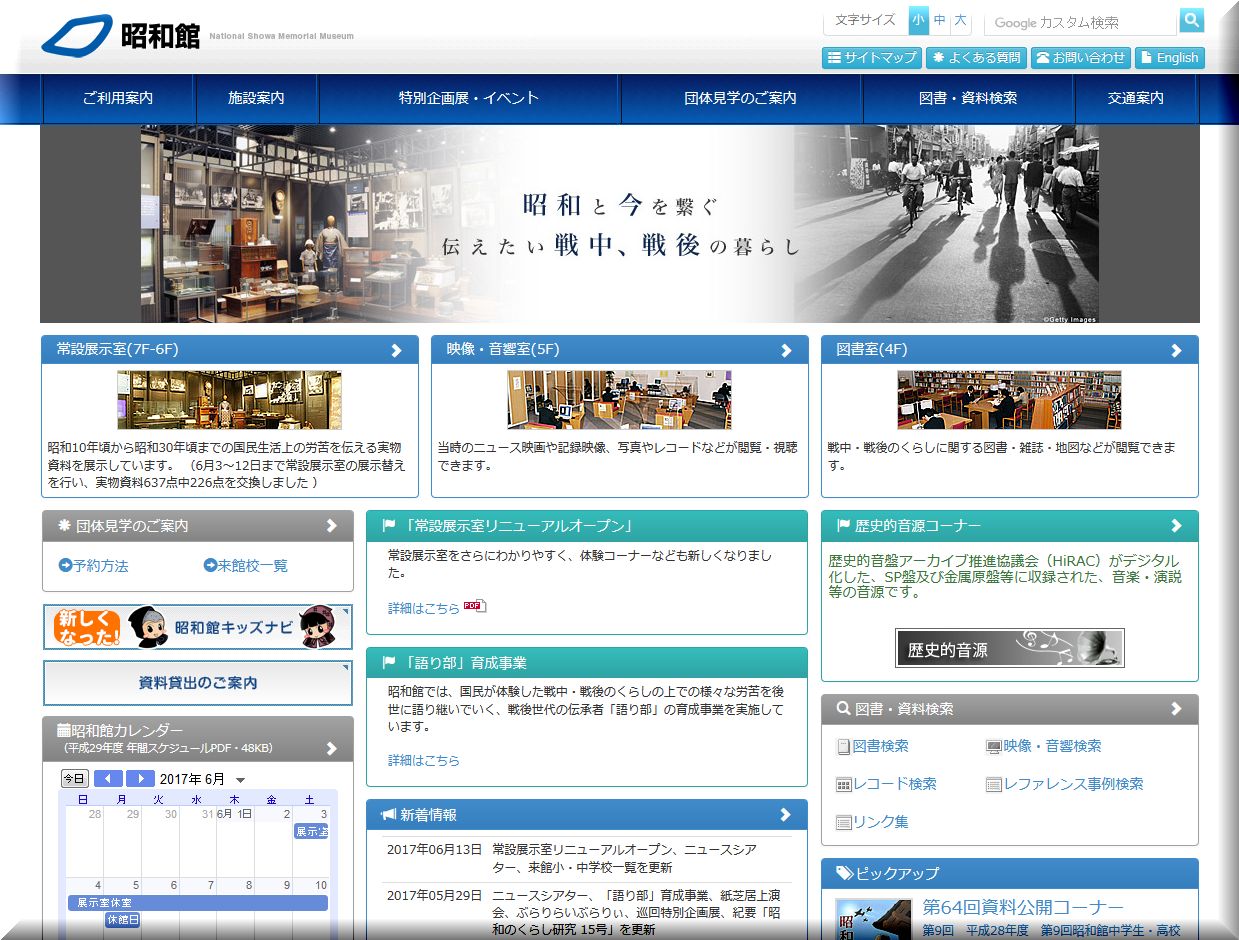This screenshot has width=1239, height=940.
Task: Click calendar 今日 button
Action: coord(75,779)
